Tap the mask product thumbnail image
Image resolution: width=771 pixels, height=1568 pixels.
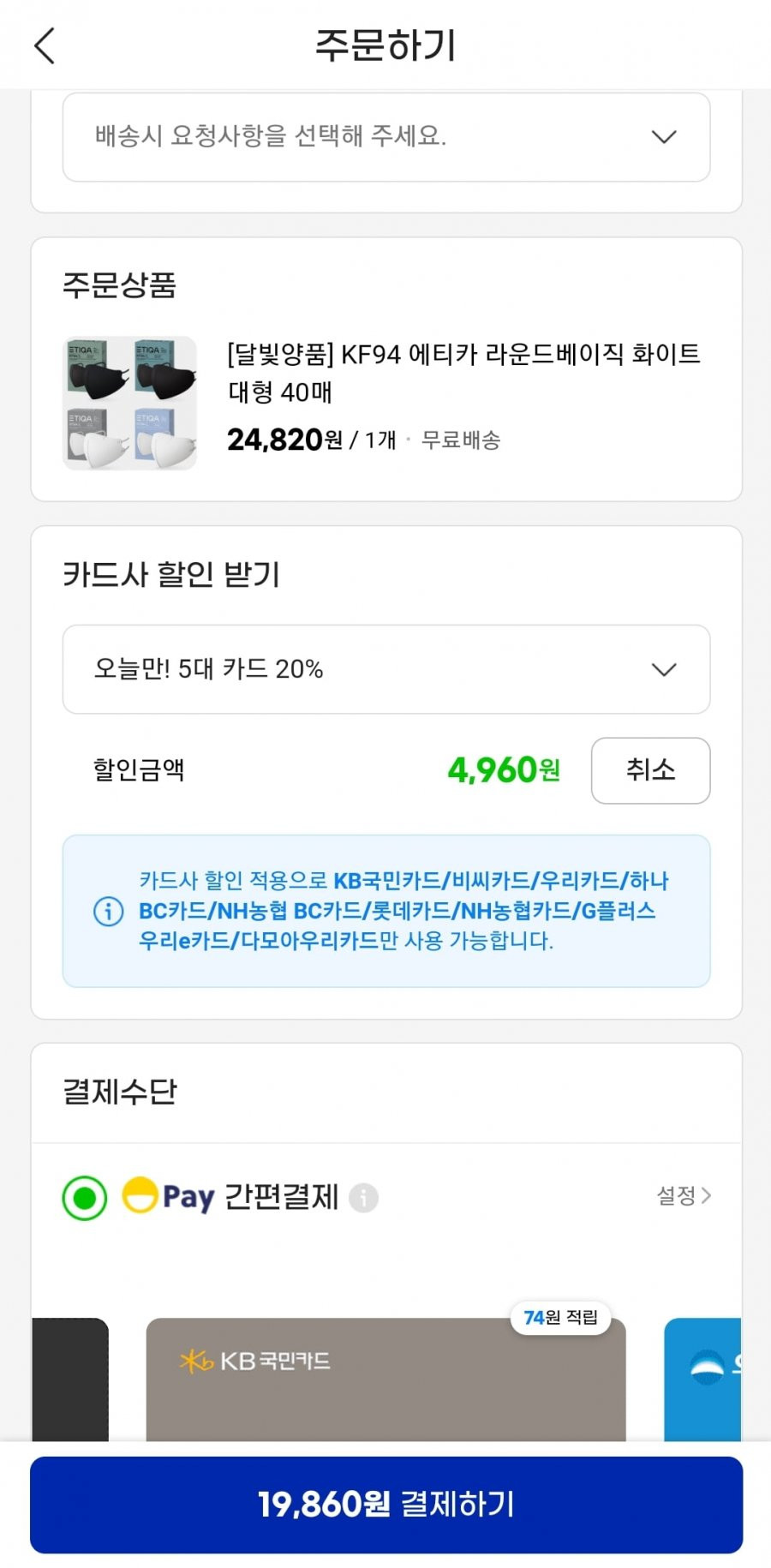(129, 403)
